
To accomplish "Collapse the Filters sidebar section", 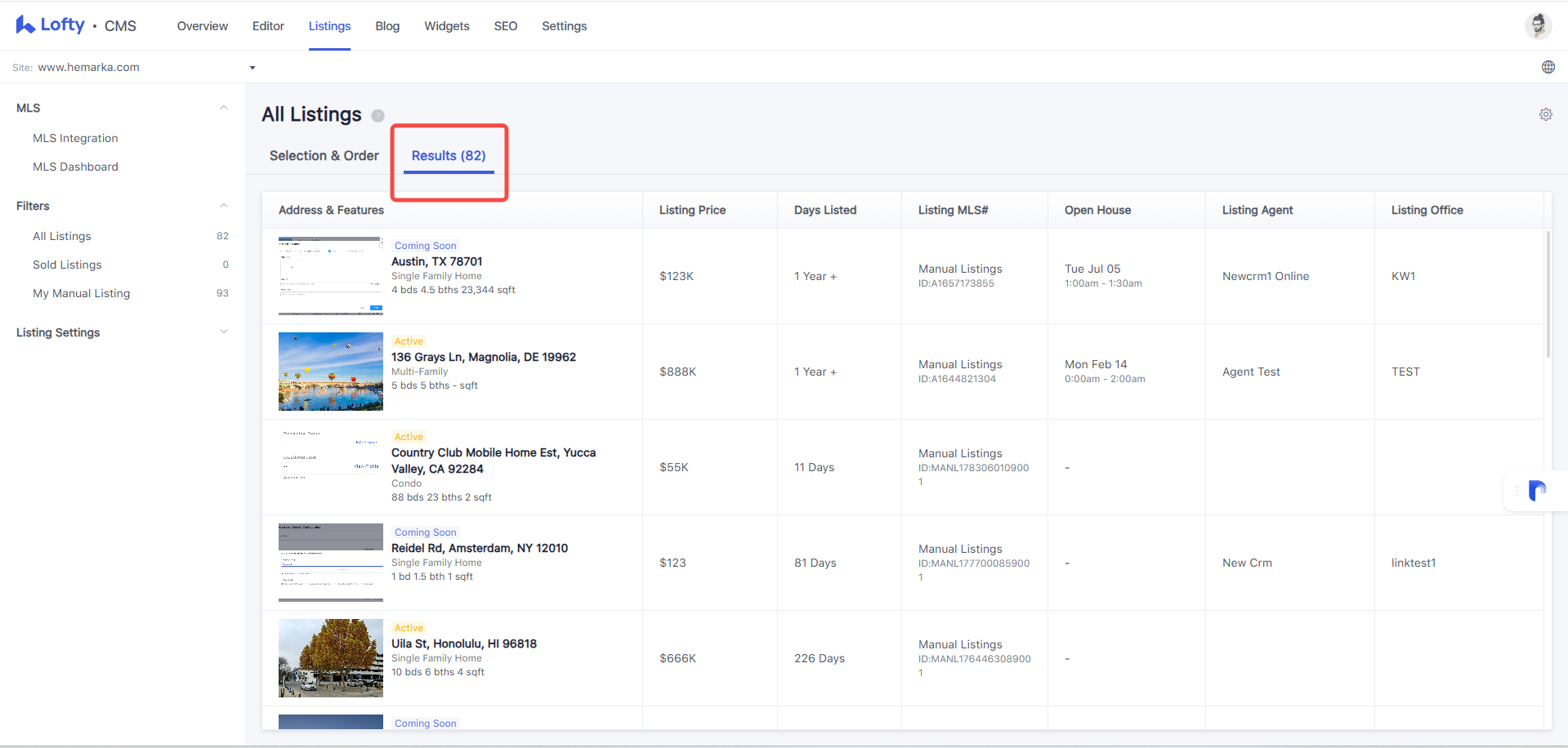I will point(224,206).
